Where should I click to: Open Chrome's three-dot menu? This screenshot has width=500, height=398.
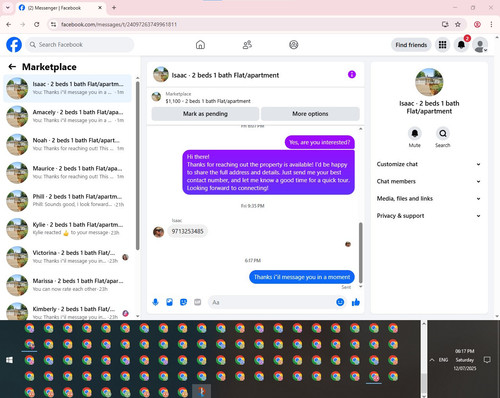[x=491, y=24]
